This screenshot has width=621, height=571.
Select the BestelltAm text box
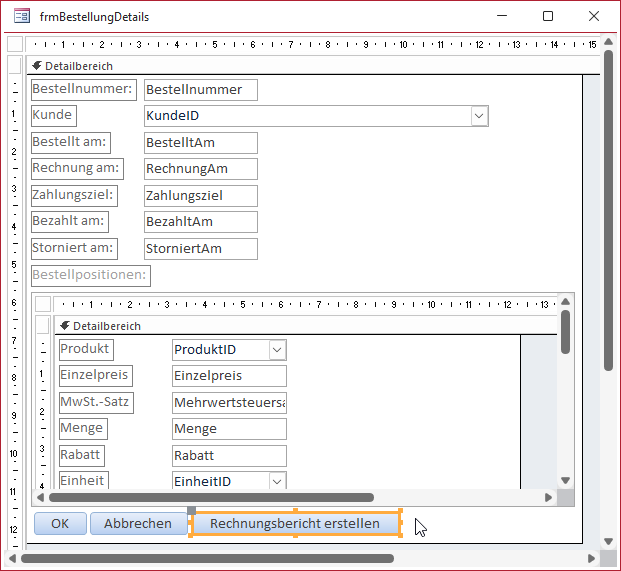(201, 143)
